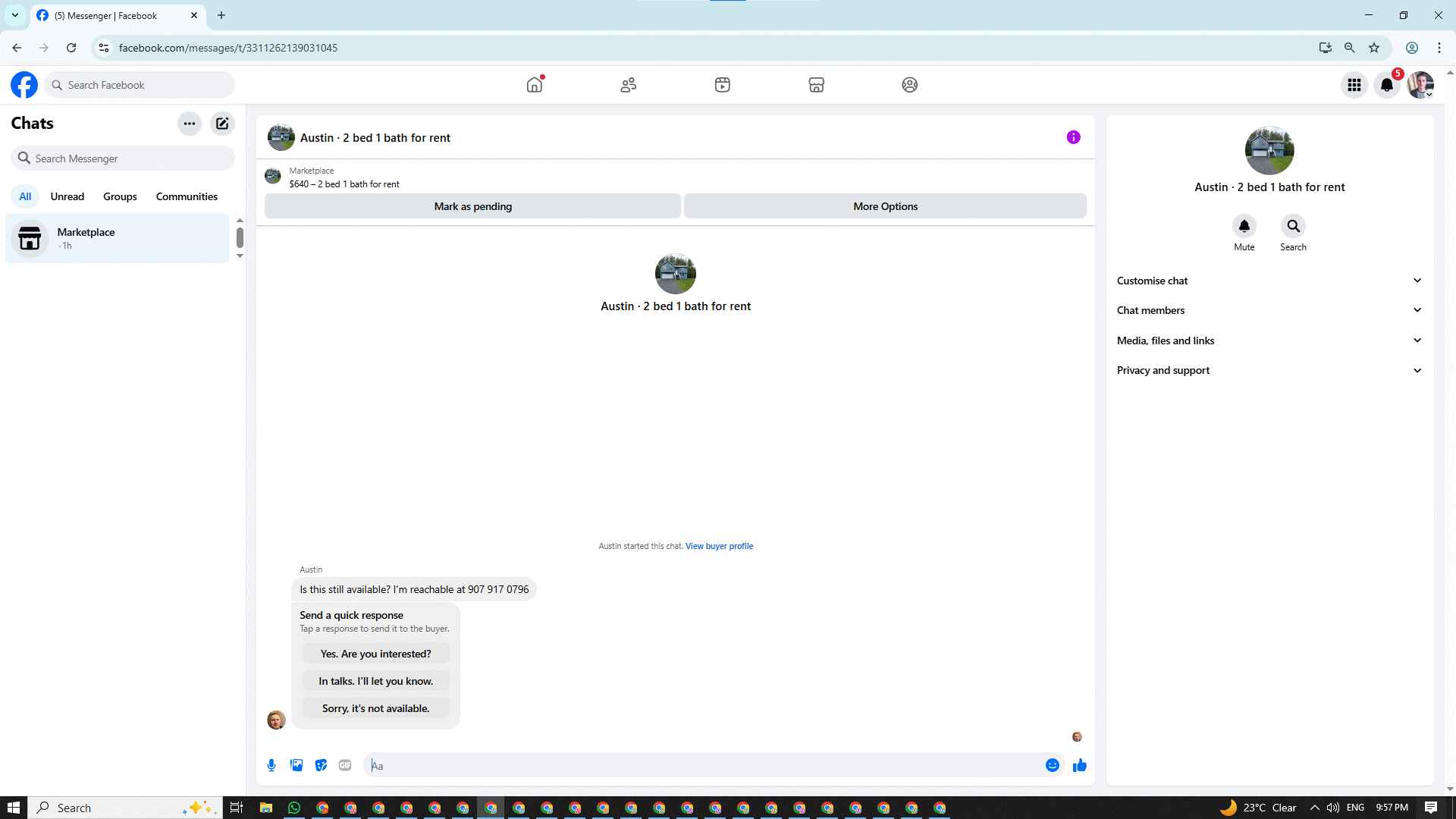Record a voice clip with microphone icon

[x=271, y=766]
